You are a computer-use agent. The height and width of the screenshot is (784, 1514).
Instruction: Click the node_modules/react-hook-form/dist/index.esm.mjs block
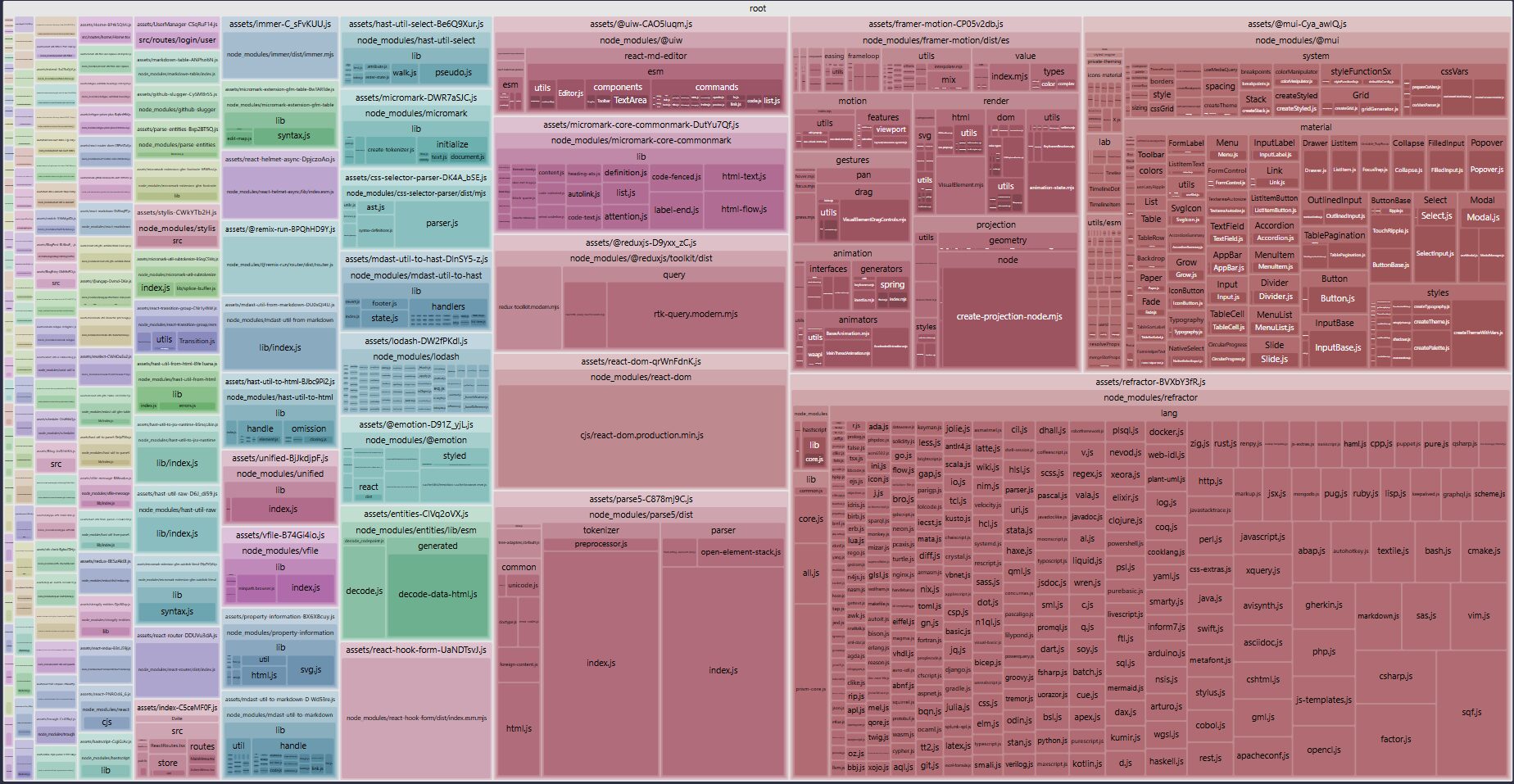click(416, 718)
